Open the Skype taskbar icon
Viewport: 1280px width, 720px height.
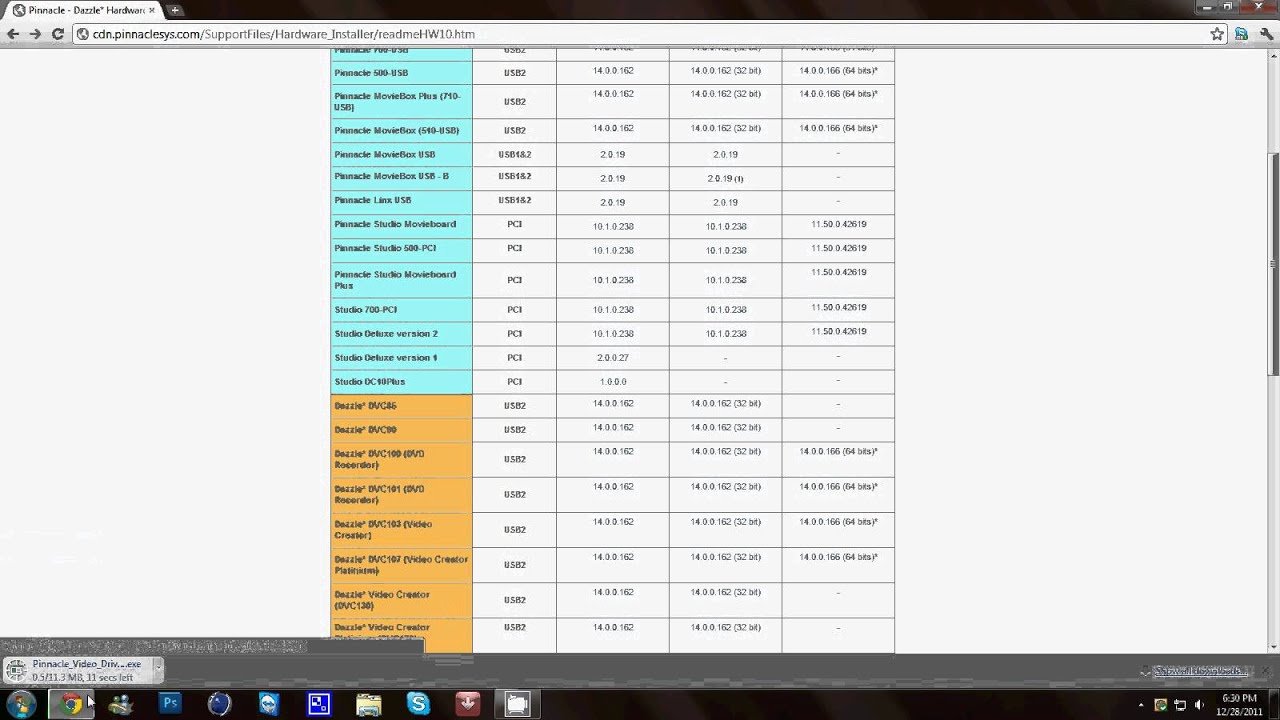click(x=418, y=704)
